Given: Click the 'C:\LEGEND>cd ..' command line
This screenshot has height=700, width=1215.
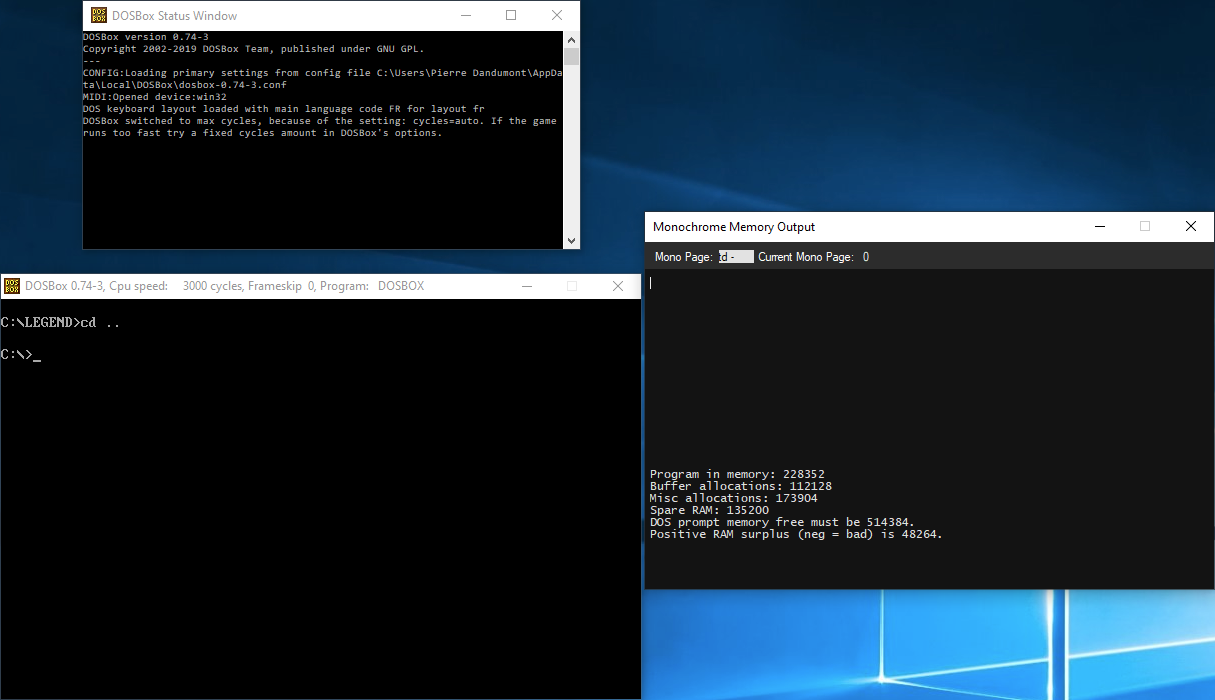Looking at the screenshot, I should pyautogui.click(x=61, y=323).
